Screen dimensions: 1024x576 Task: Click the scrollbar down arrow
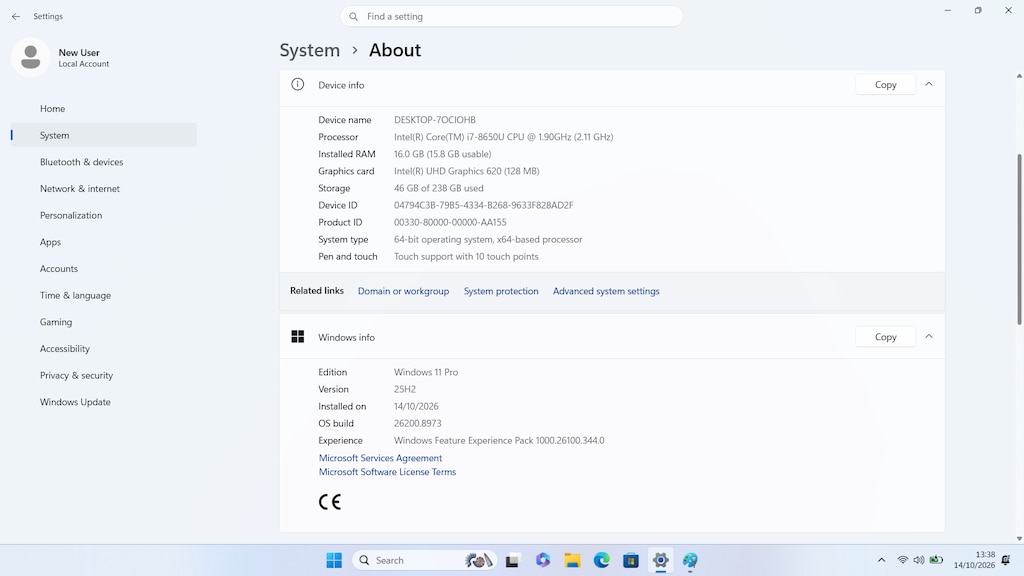[x=1019, y=539]
